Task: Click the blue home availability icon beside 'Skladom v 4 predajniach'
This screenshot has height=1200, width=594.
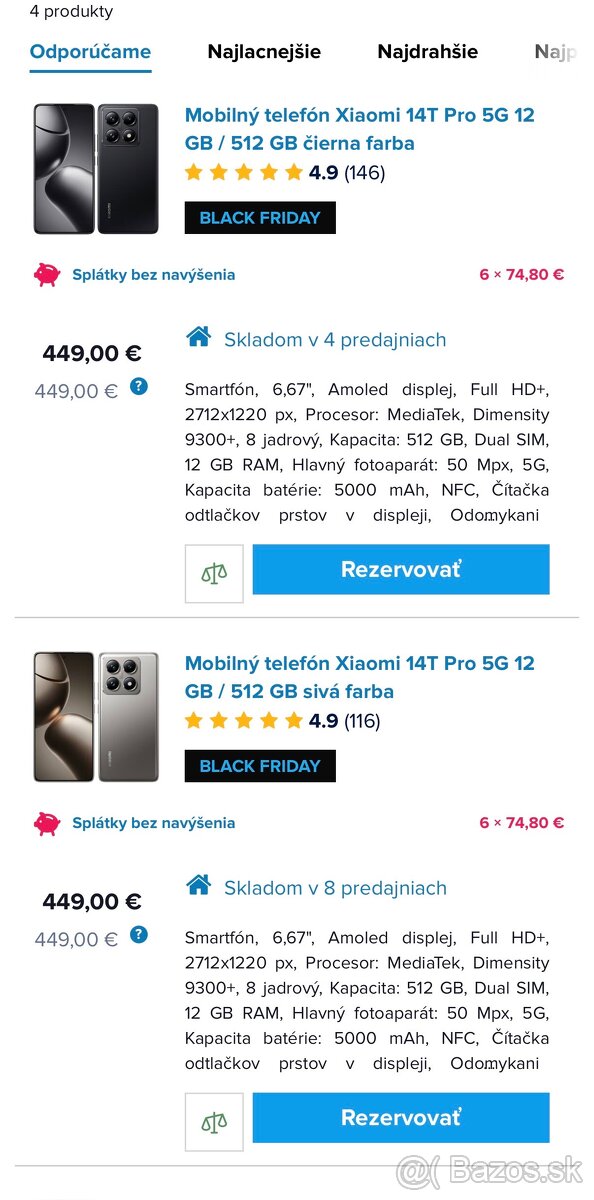Action: [197, 339]
